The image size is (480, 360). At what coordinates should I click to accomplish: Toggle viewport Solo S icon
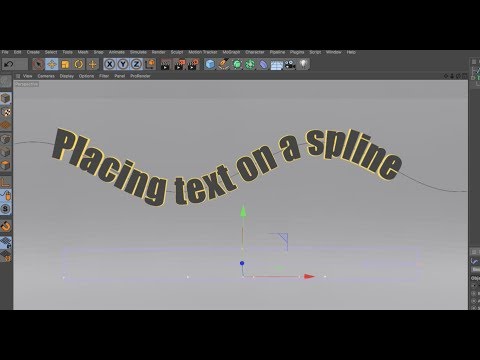[5, 209]
